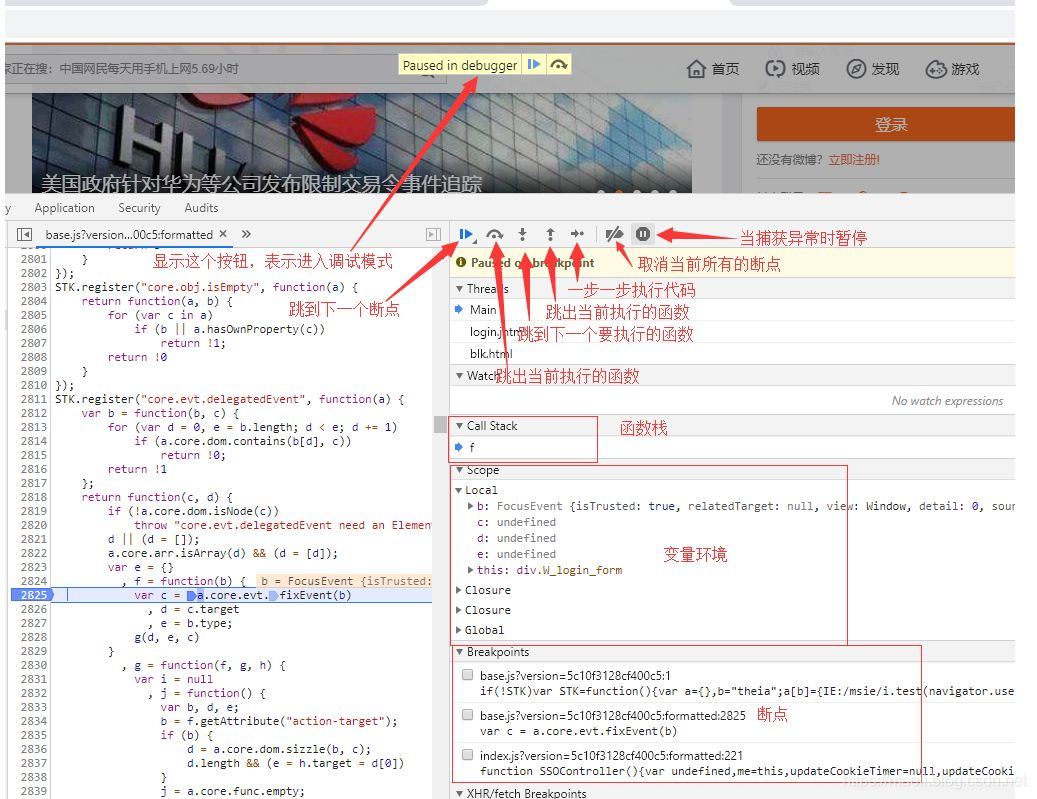Switch to Application panel tab
The width and height of the screenshot is (1037, 799).
tap(64, 208)
